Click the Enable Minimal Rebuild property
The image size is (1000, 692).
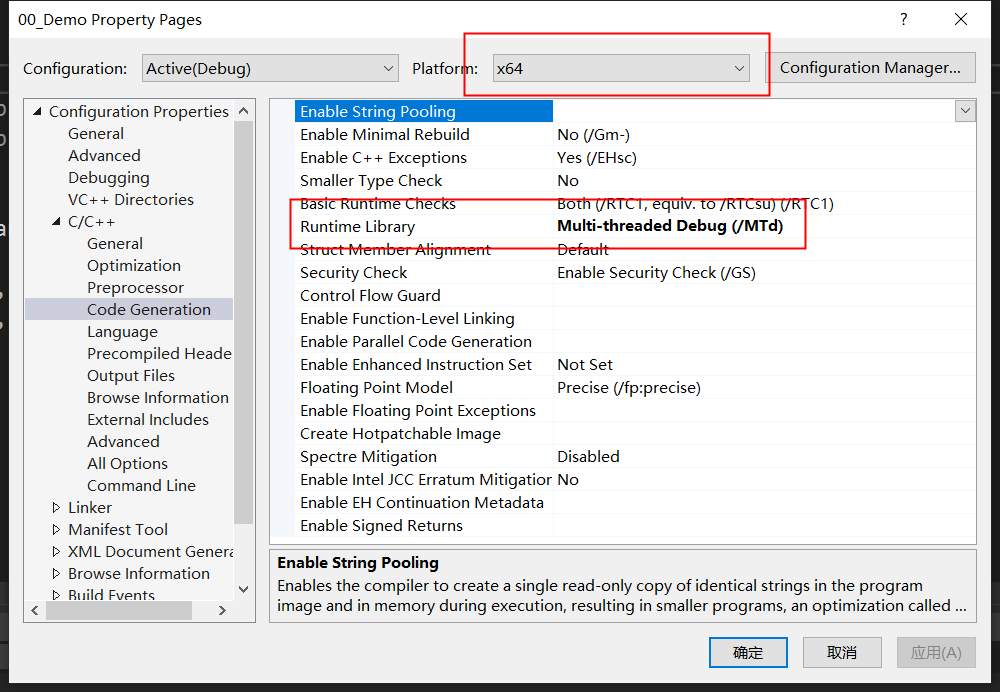click(385, 135)
